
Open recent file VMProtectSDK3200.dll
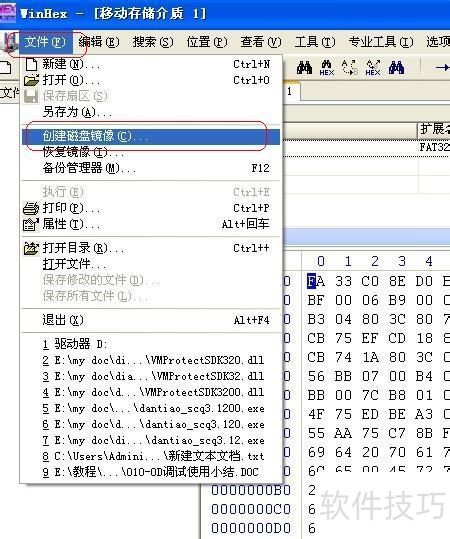pos(151,392)
